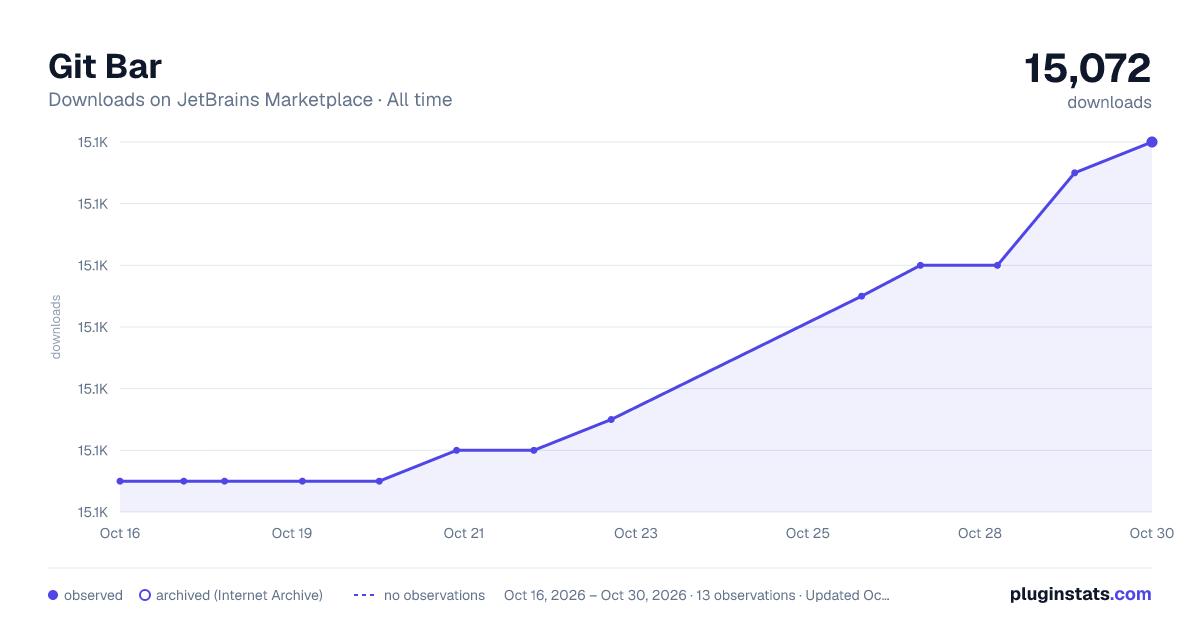
Task: Click the data point at start of Oct 28 plateau
Action: point(920,265)
